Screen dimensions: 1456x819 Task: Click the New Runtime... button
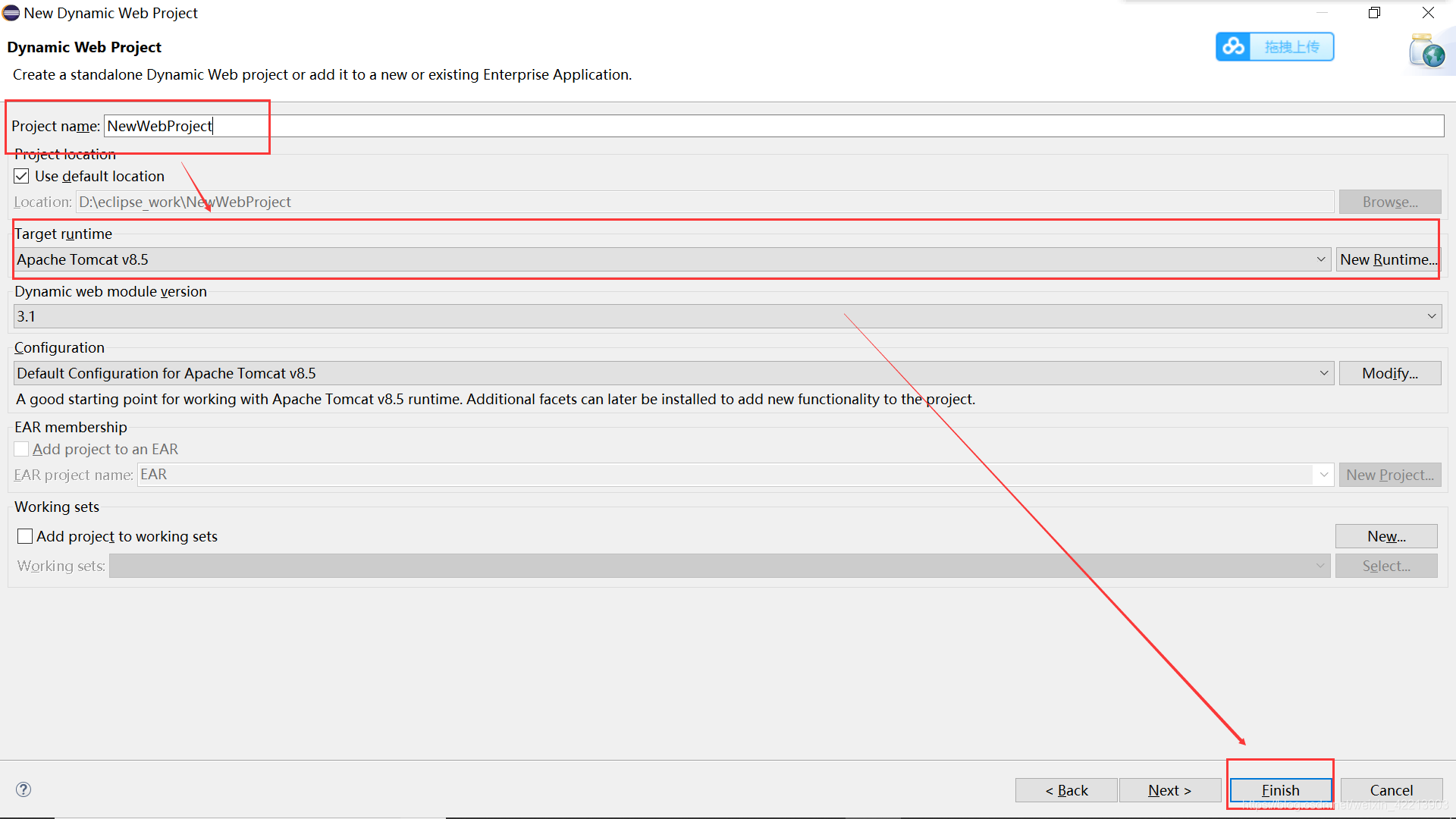(1388, 259)
